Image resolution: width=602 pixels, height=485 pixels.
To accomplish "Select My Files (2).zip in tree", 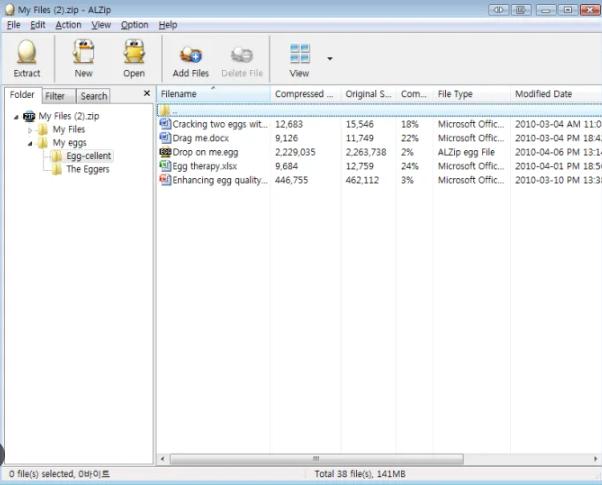I will coord(69,116).
